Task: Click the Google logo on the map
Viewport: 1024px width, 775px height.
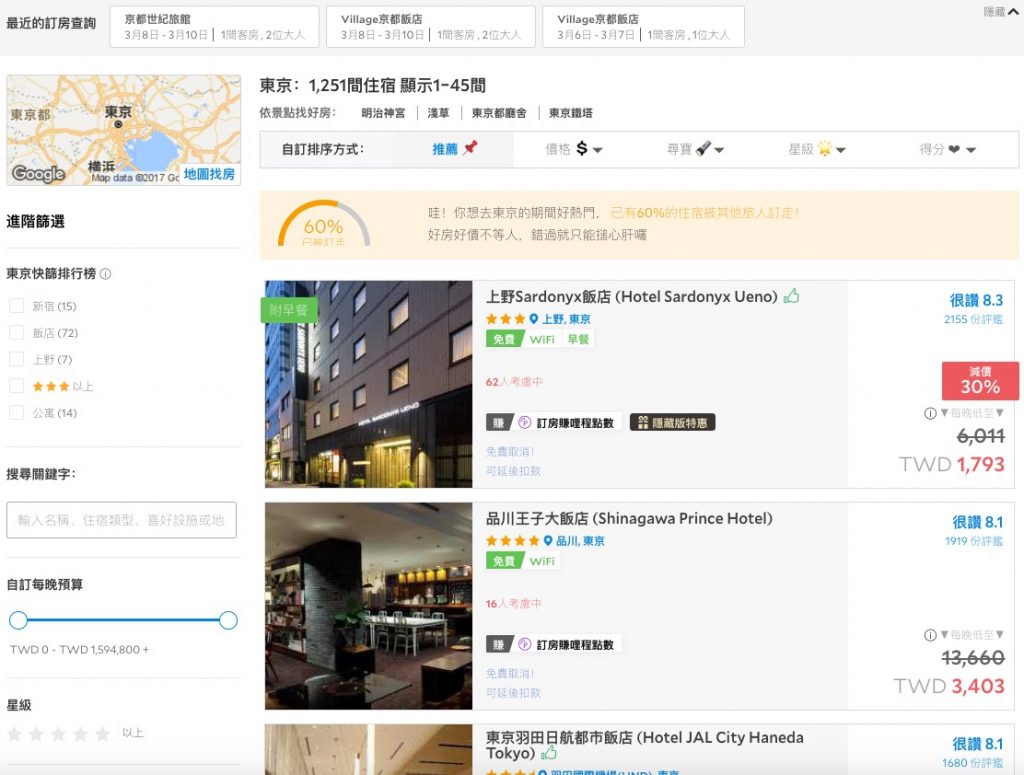Action: 39,173
